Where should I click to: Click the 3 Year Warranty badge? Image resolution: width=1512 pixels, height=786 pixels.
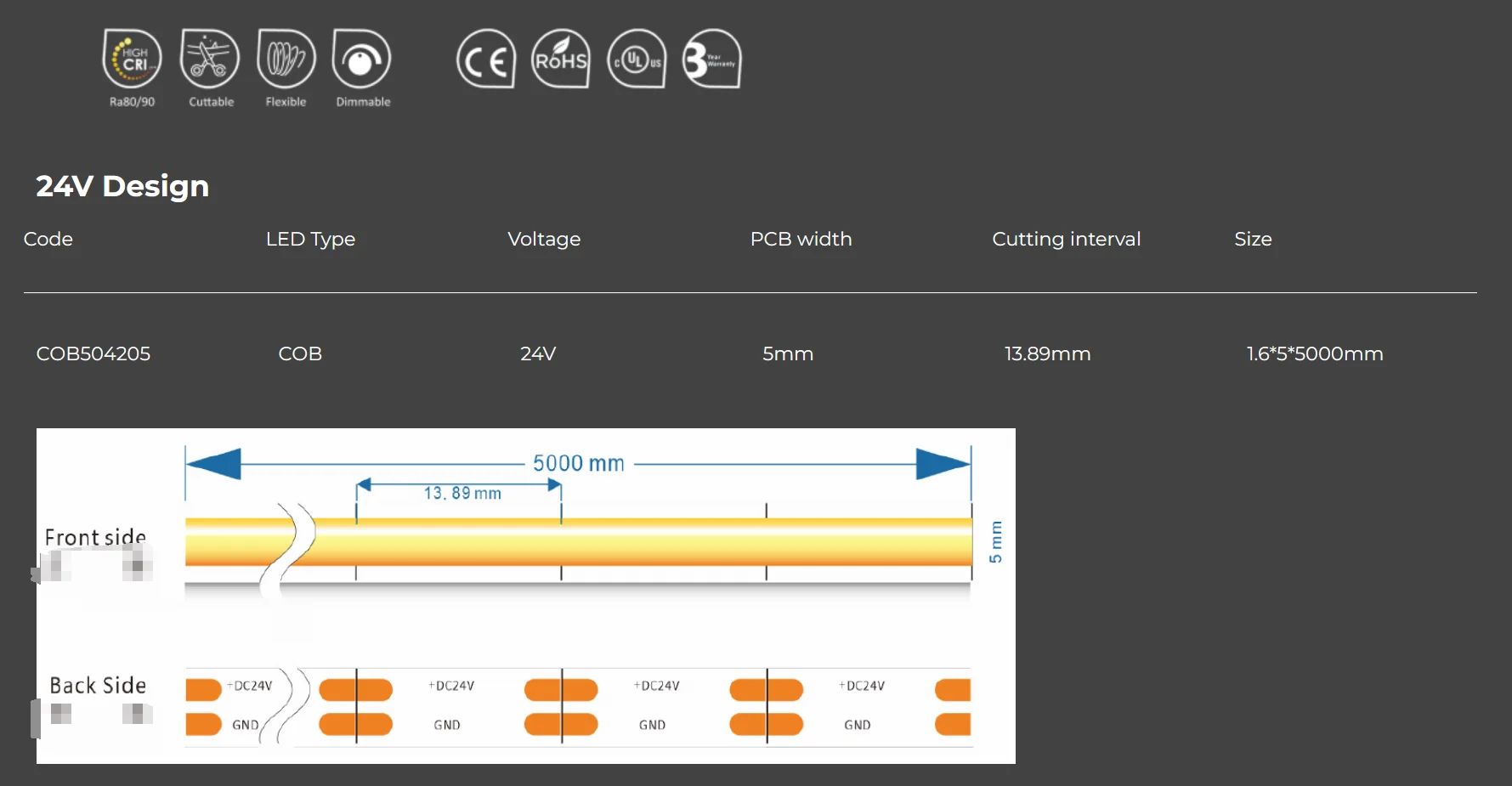pyautogui.click(x=712, y=59)
